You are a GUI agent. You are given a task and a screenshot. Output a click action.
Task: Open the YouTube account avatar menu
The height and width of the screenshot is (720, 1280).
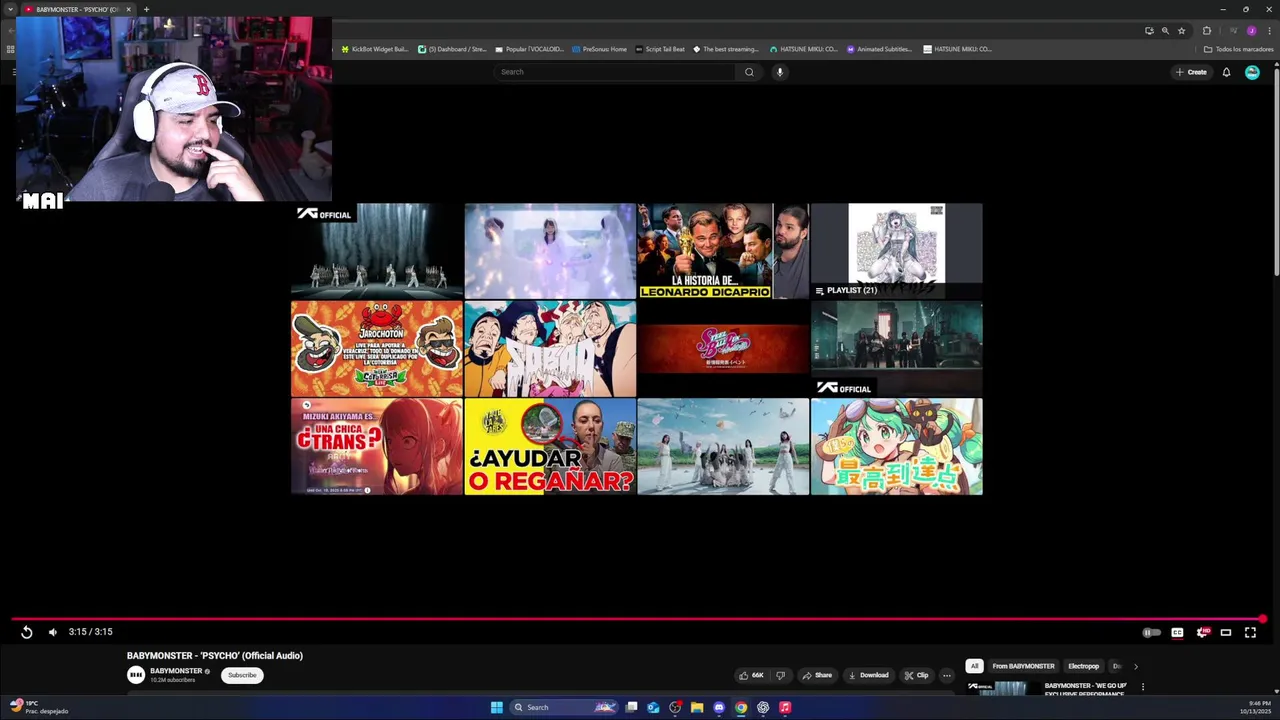pyautogui.click(x=1252, y=72)
